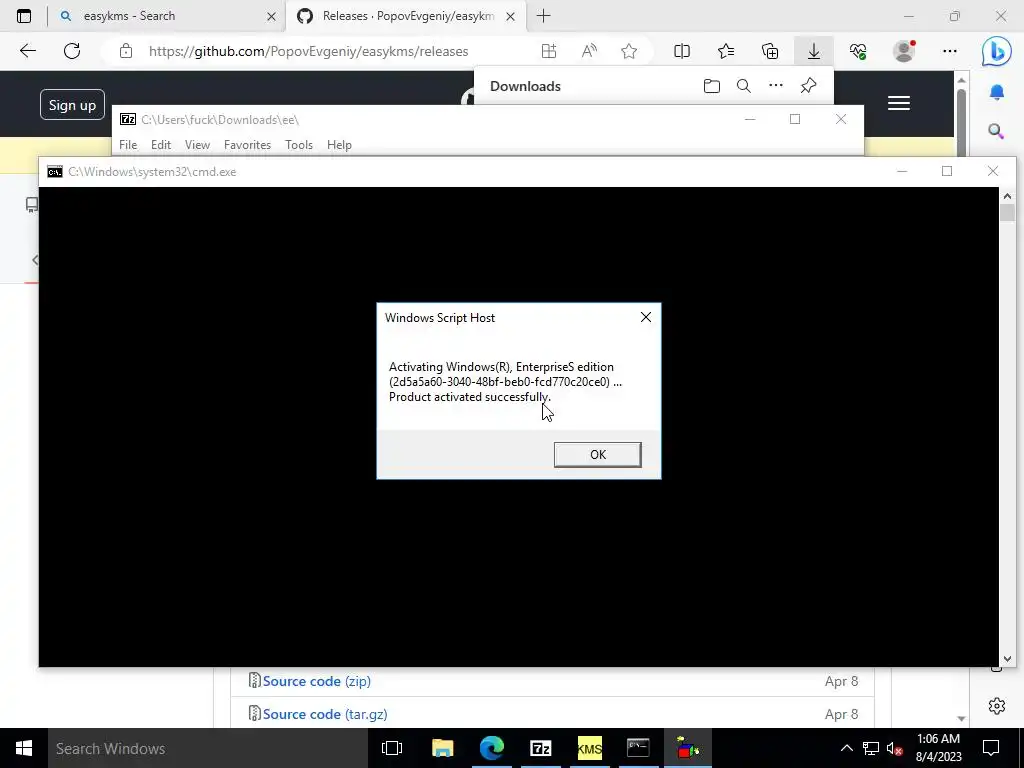1024x768 pixels.
Task: Open the Edge apps icon in address bar
Action: pyautogui.click(x=549, y=51)
